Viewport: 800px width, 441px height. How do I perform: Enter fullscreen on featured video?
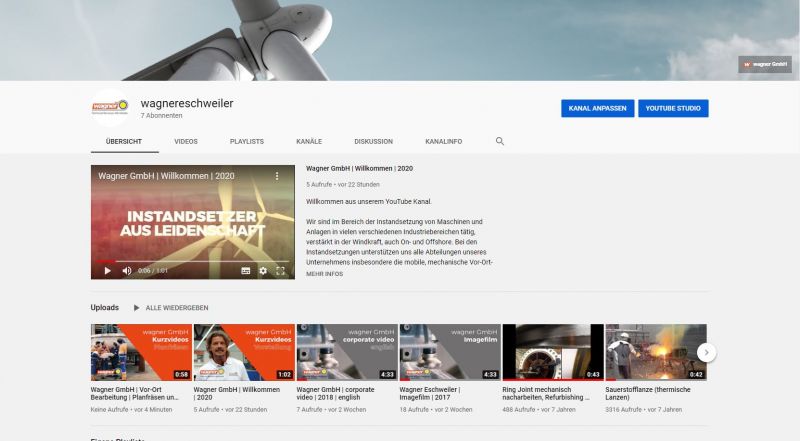280,271
